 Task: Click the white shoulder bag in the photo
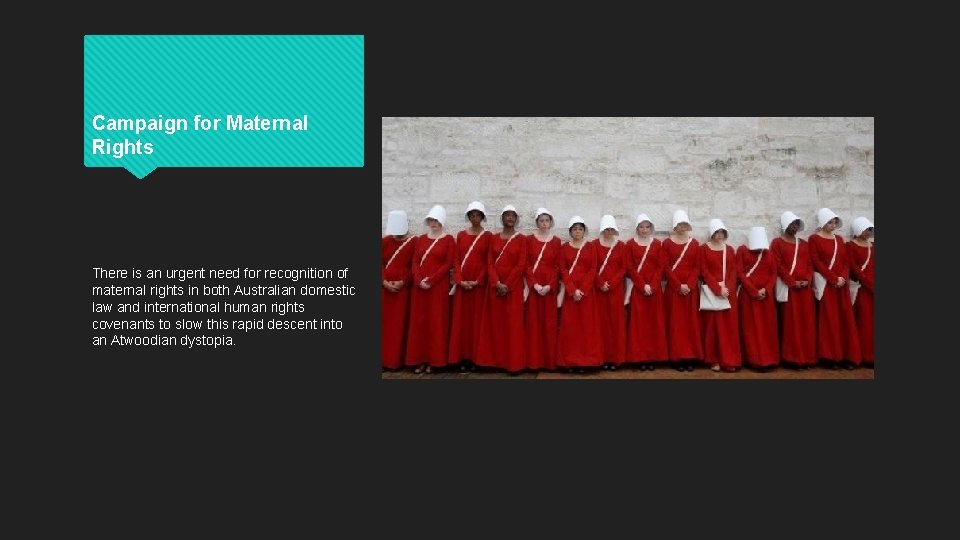click(x=714, y=298)
